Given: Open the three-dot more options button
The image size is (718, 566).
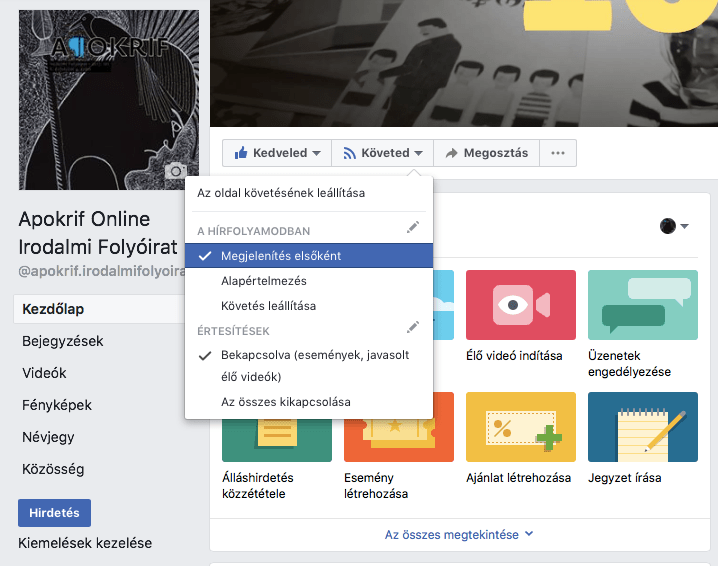Looking at the screenshot, I should click(x=558, y=153).
